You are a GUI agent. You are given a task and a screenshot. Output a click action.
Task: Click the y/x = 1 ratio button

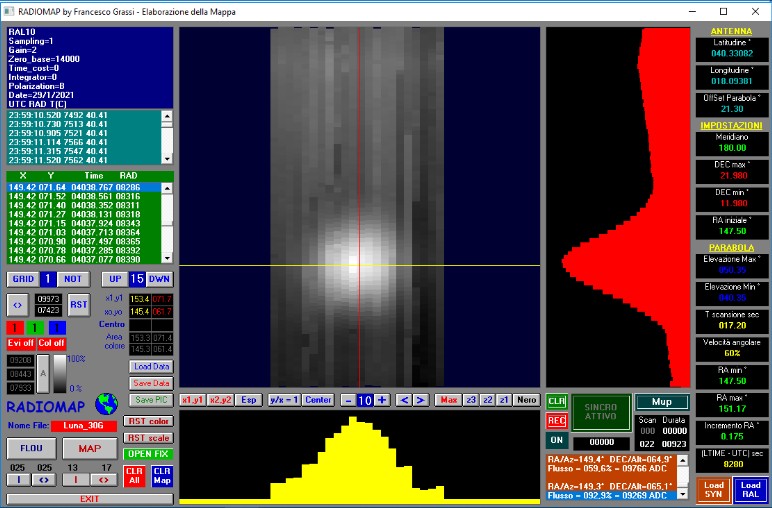coord(285,400)
